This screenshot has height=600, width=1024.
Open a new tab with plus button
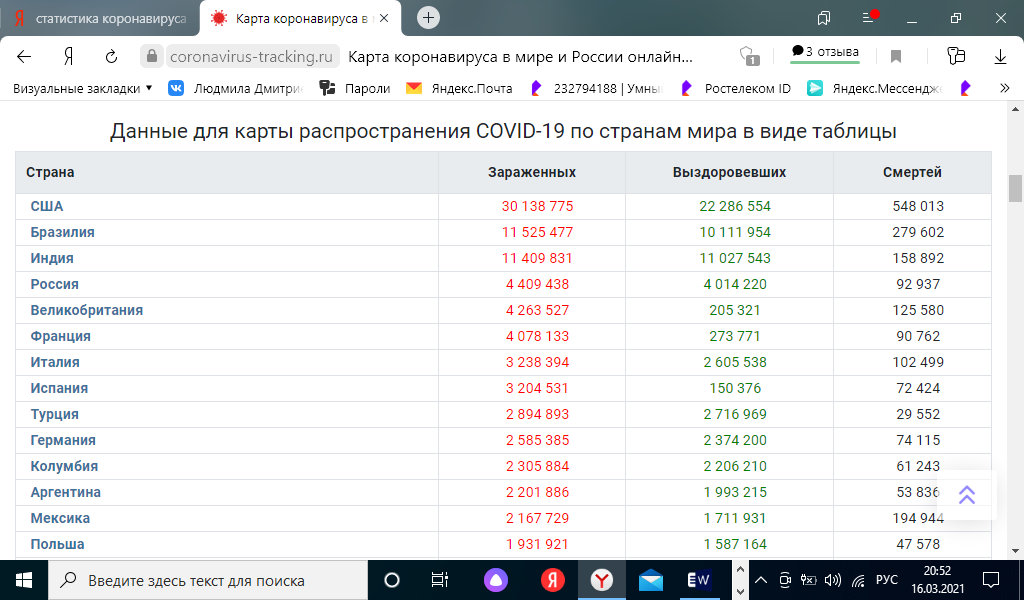[x=428, y=18]
